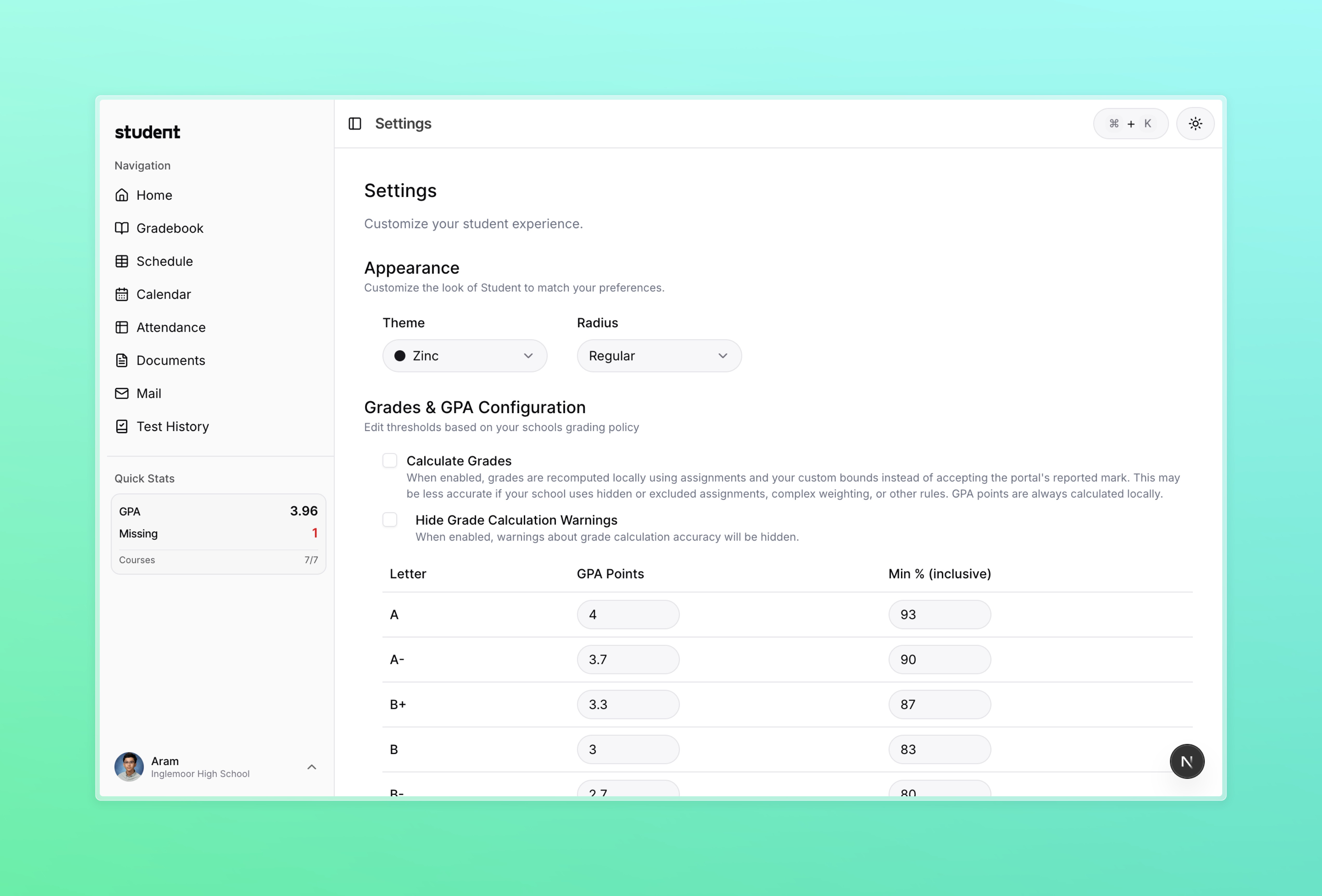Viewport: 1322px width, 896px height.
Task: Click the black Zinc color dot
Action: (400, 356)
